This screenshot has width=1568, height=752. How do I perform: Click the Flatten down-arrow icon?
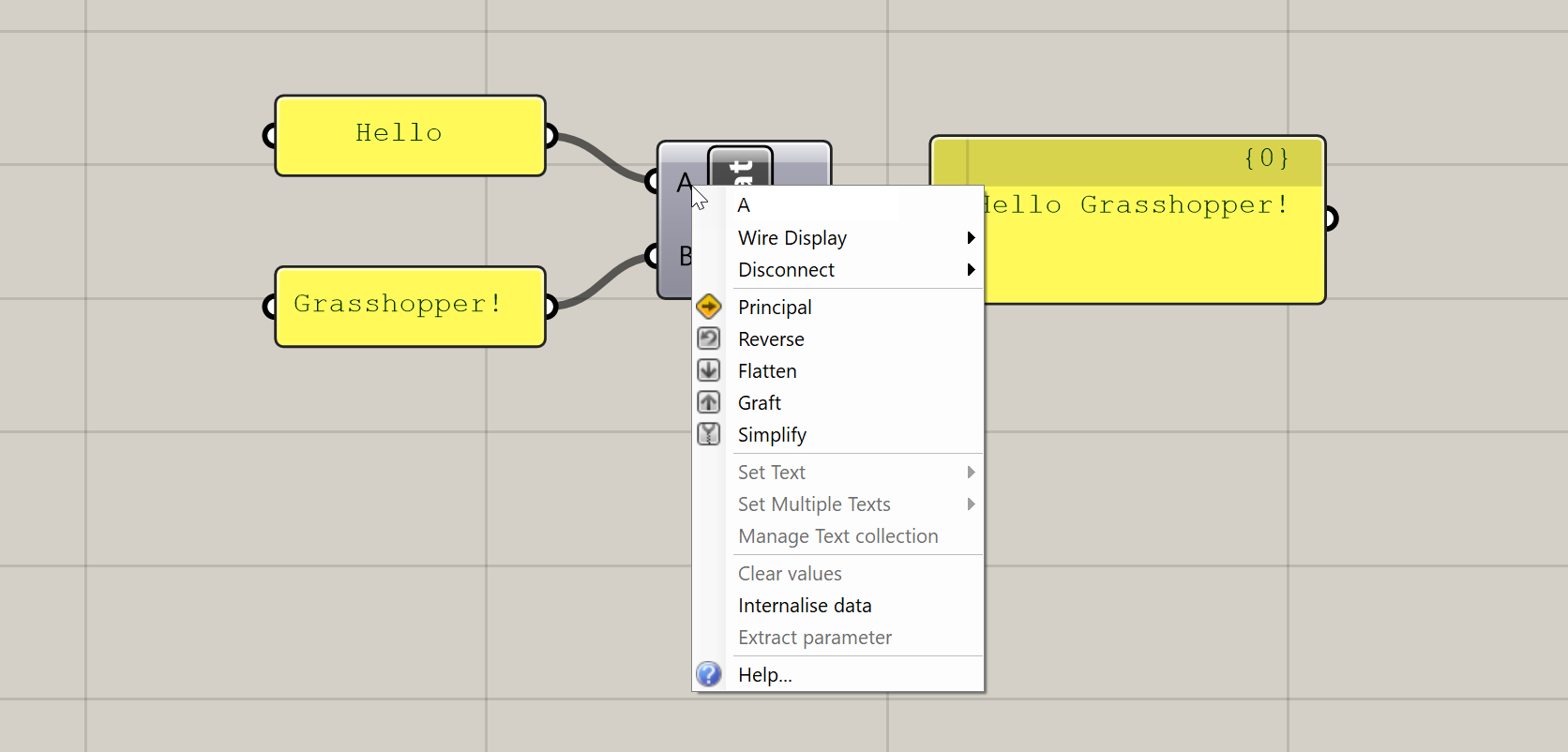coord(709,370)
